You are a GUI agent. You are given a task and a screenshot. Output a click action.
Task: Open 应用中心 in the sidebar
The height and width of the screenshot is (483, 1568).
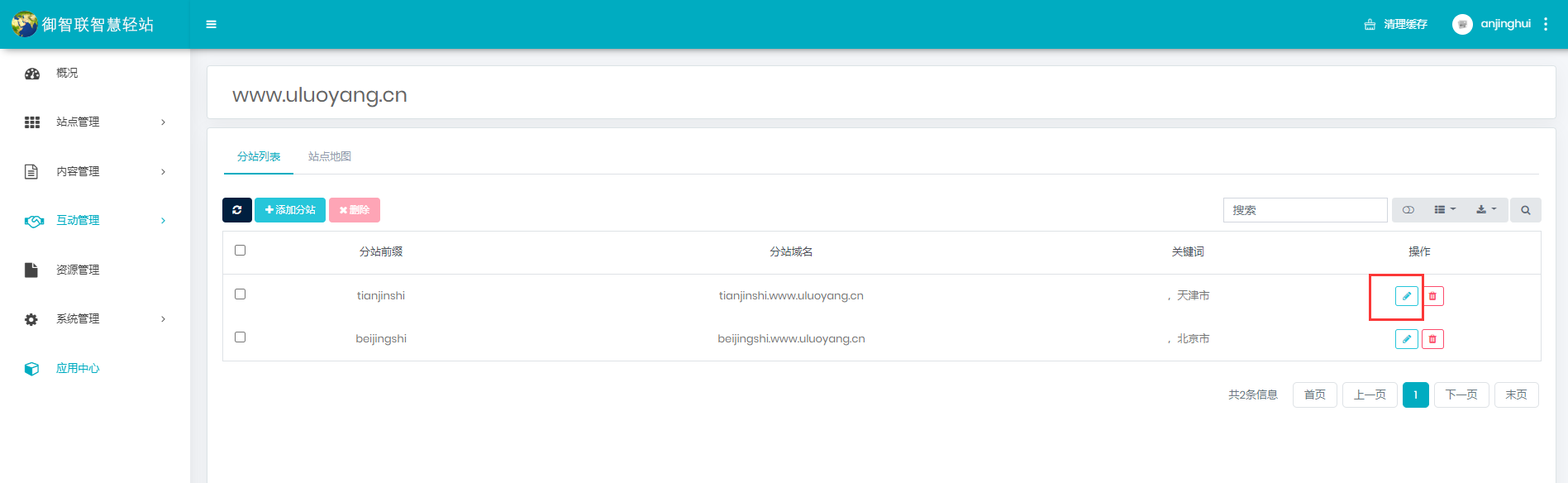[x=78, y=369]
